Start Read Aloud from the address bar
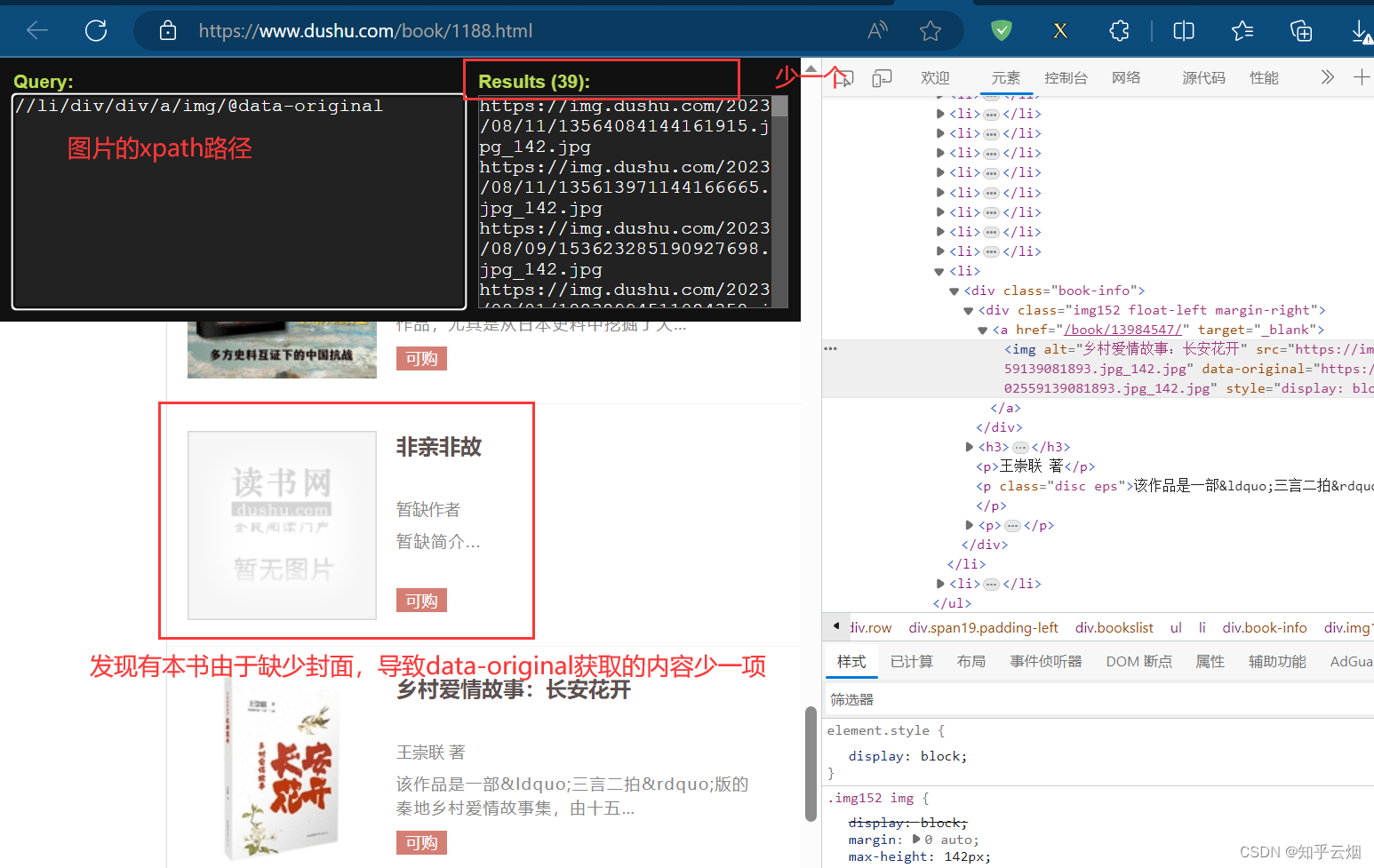This screenshot has width=1374, height=868. click(877, 31)
